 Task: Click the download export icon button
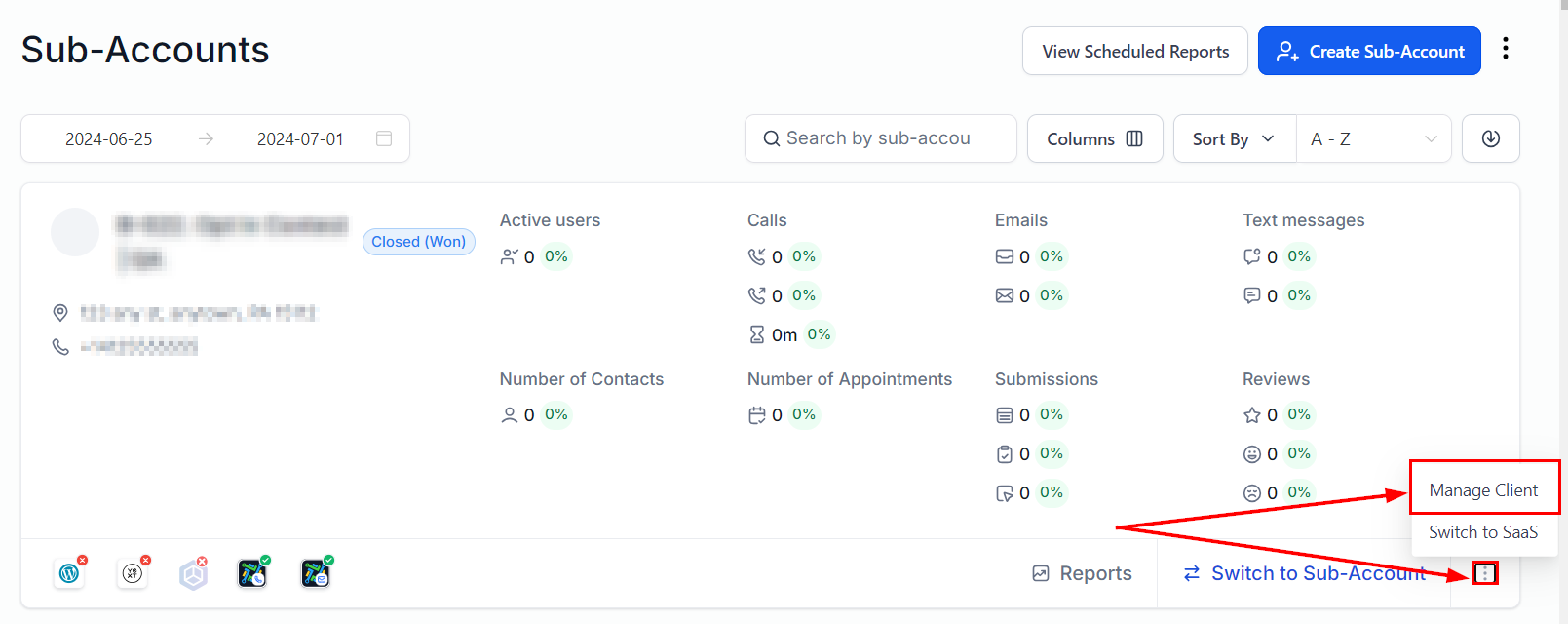1490,138
